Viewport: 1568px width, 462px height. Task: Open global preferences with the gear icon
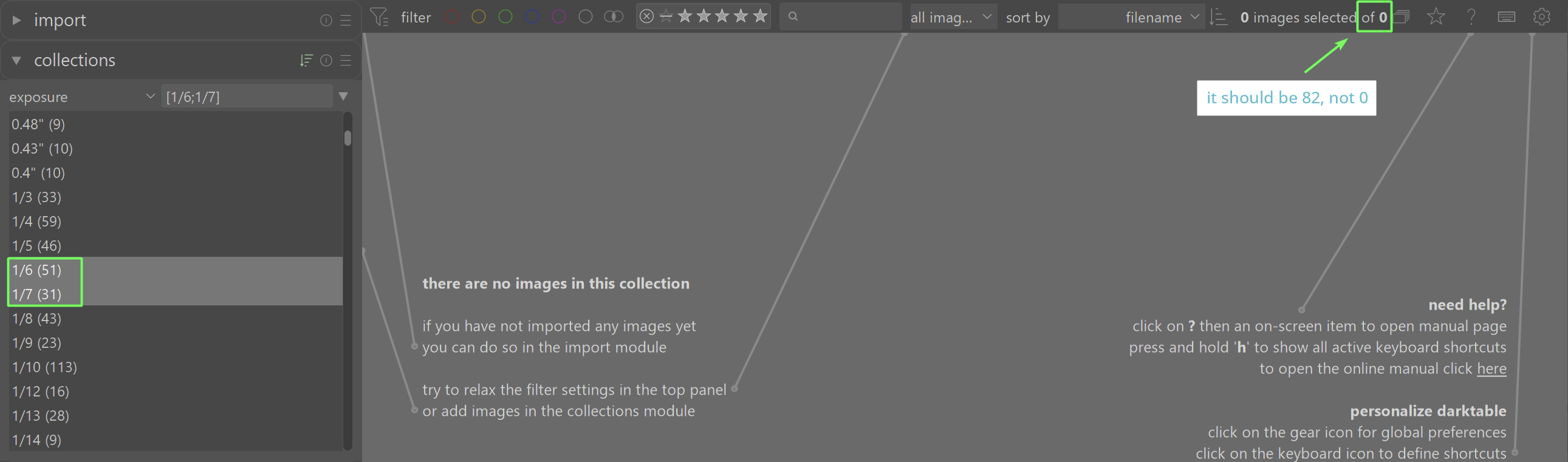(1541, 17)
